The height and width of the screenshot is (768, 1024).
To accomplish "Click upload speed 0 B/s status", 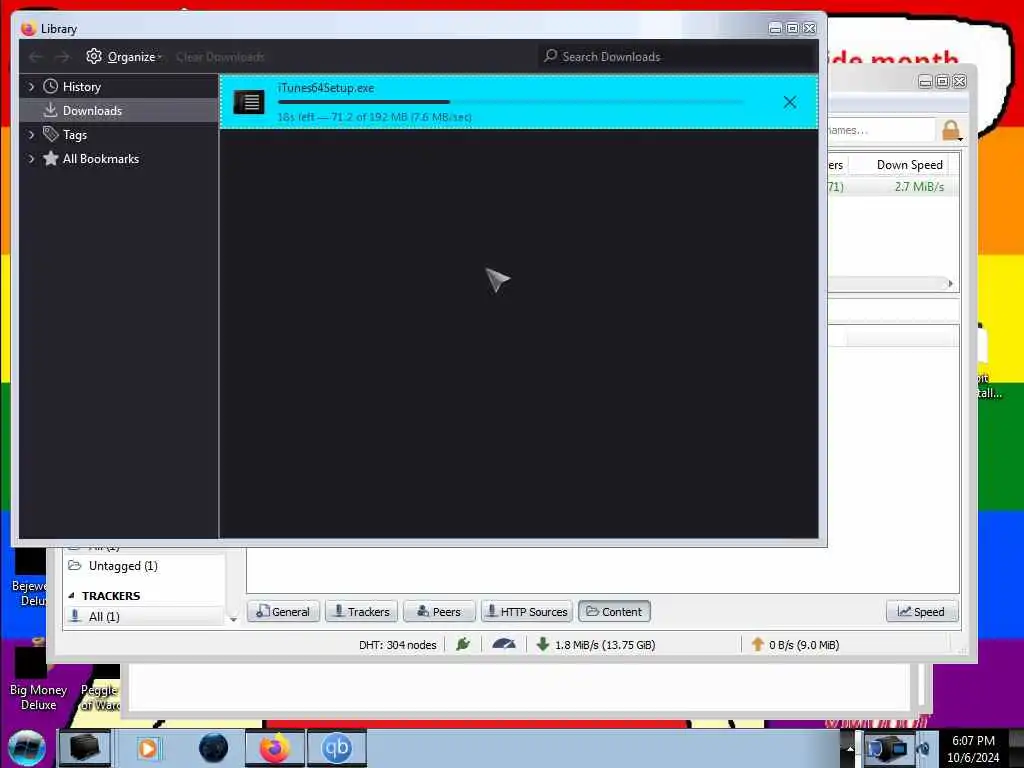I will (x=804, y=645).
